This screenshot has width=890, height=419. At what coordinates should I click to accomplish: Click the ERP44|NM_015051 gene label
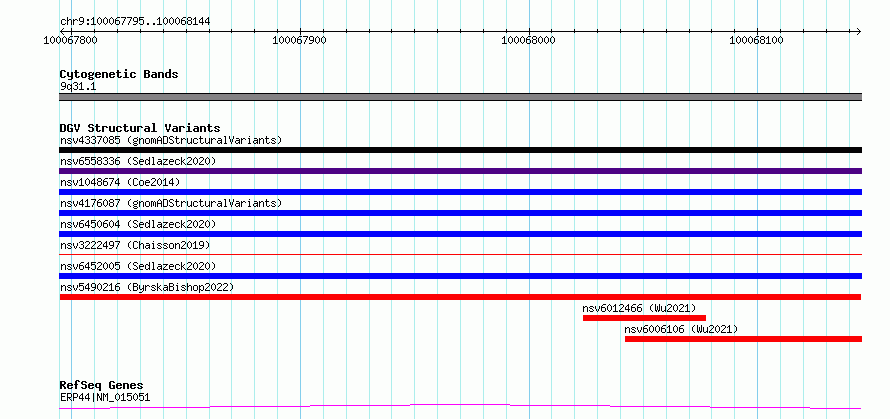coord(105,397)
